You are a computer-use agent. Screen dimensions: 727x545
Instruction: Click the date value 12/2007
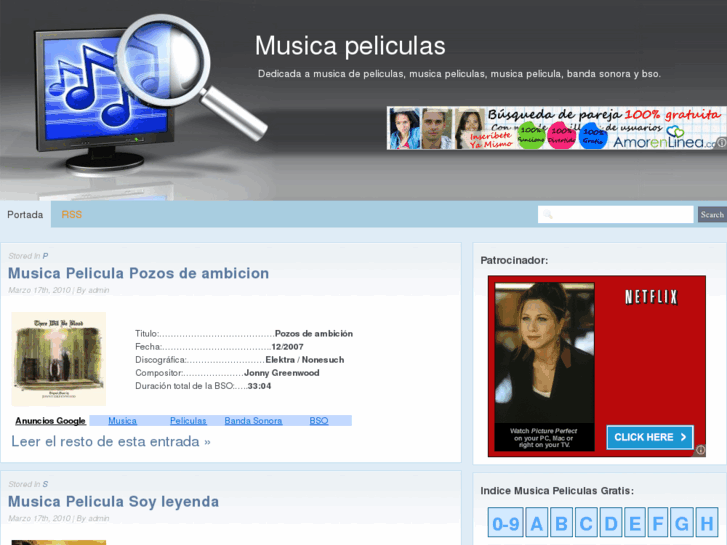point(287,347)
